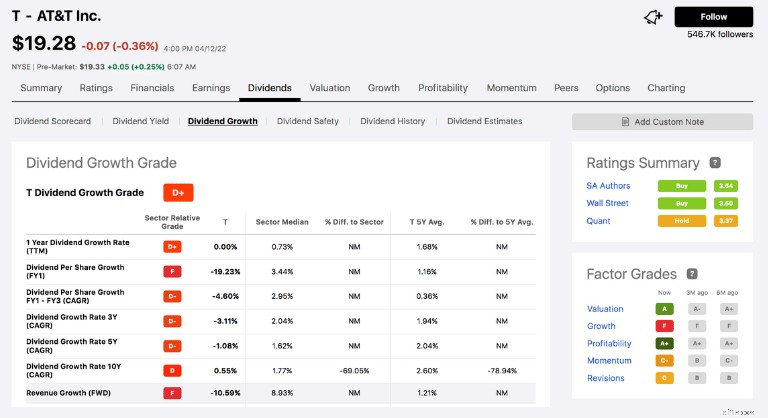Click Revisions current grade C badge

[665, 378]
